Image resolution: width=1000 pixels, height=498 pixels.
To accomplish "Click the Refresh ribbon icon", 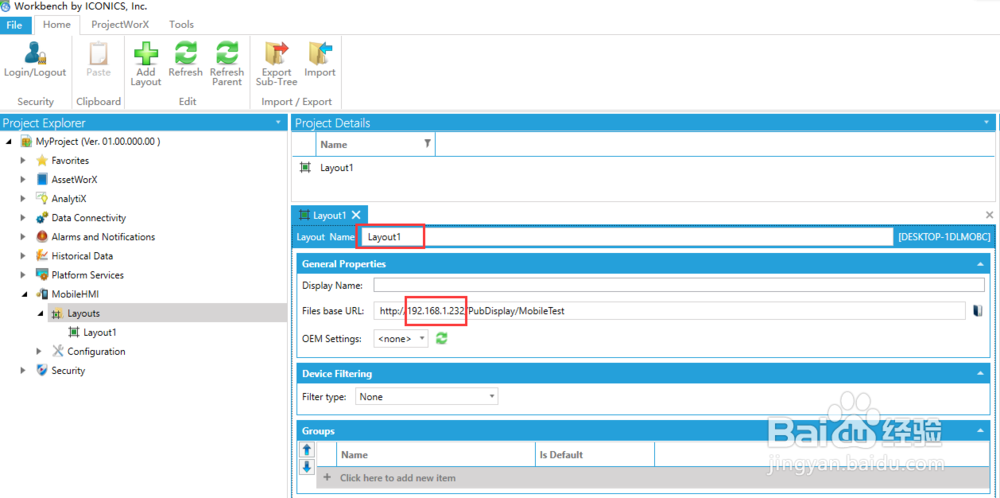I will tap(186, 53).
